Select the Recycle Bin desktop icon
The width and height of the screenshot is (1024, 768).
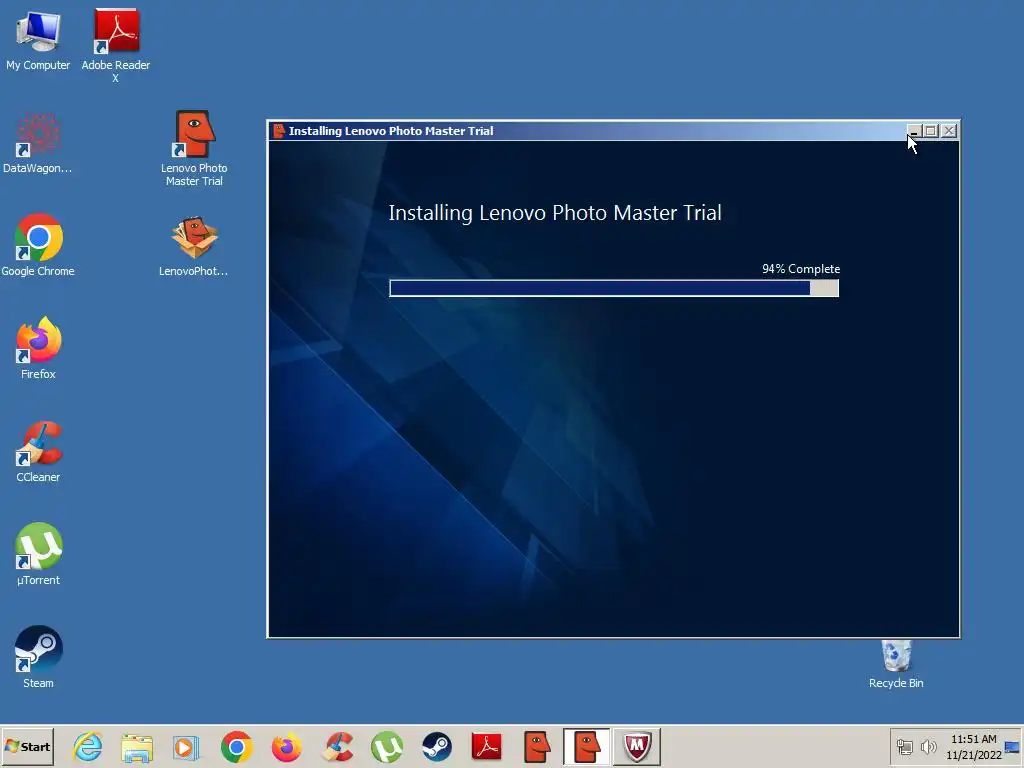pos(896,664)
